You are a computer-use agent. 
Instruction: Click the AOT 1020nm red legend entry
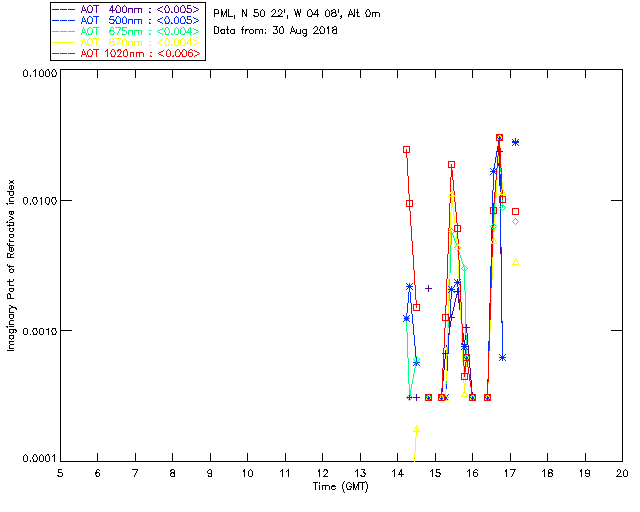click(x=128, y=53)
